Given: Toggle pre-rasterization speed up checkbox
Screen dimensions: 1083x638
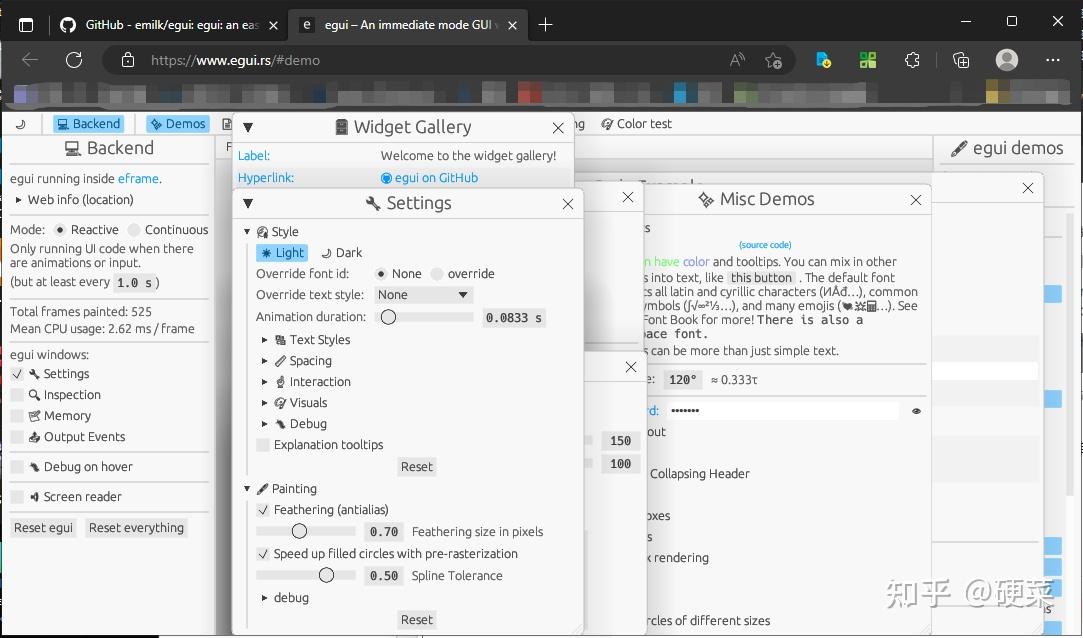Looking at the screenshot, I should (x=262, y=554).
